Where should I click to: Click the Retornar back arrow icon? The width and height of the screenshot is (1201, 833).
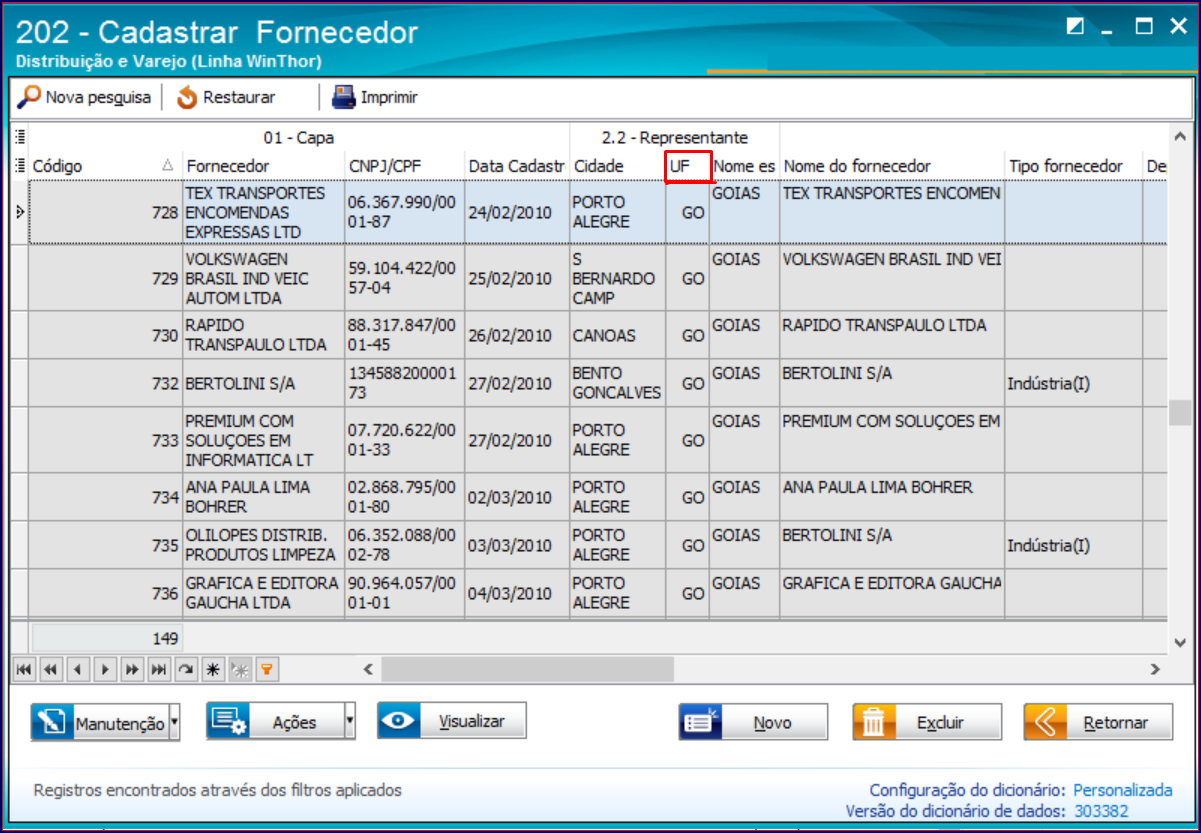coord(1046,722)
